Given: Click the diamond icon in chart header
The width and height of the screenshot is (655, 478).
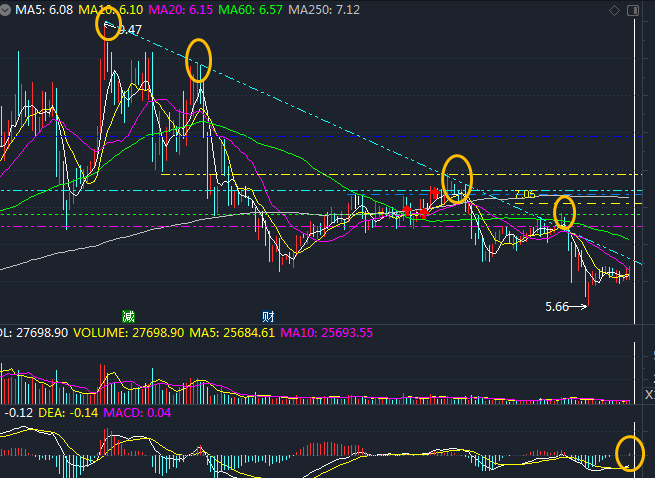Looking at the screenshot, I should 614,10.
